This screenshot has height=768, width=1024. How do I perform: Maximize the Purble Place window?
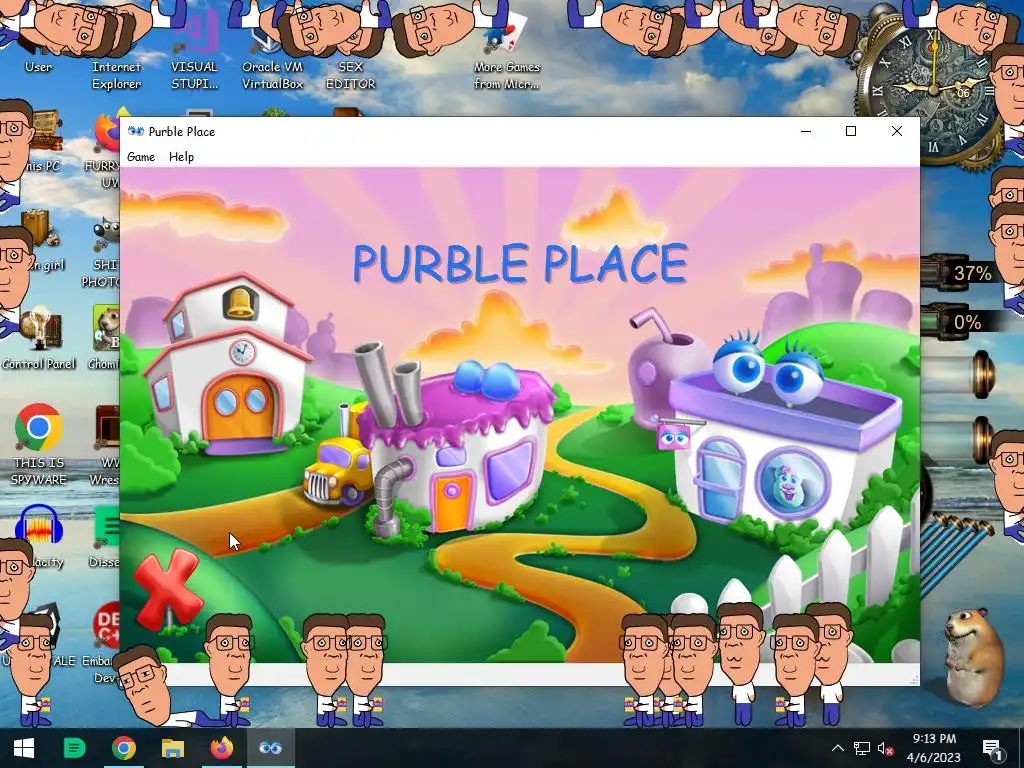coord(851,131)
